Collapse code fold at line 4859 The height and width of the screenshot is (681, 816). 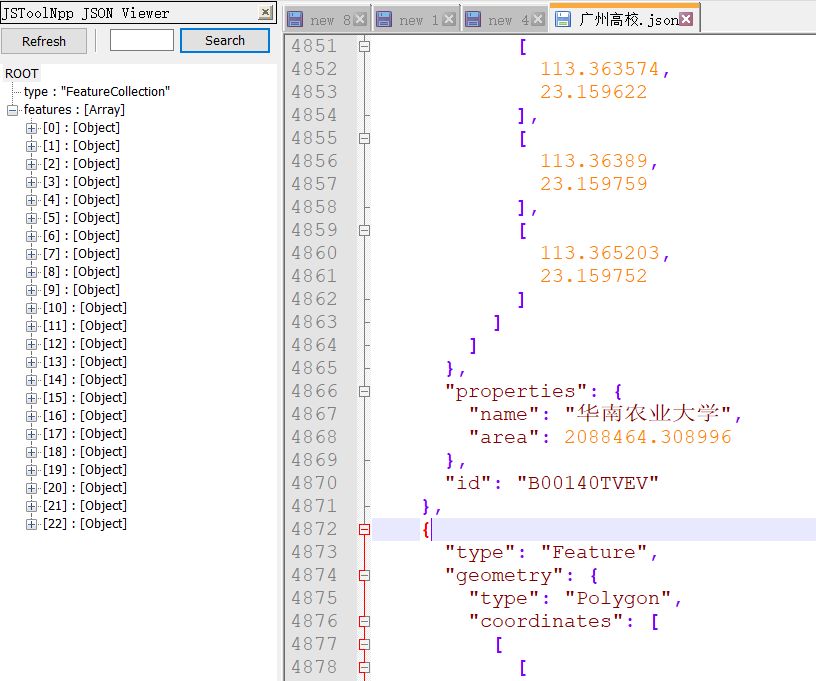coord(364,230)
